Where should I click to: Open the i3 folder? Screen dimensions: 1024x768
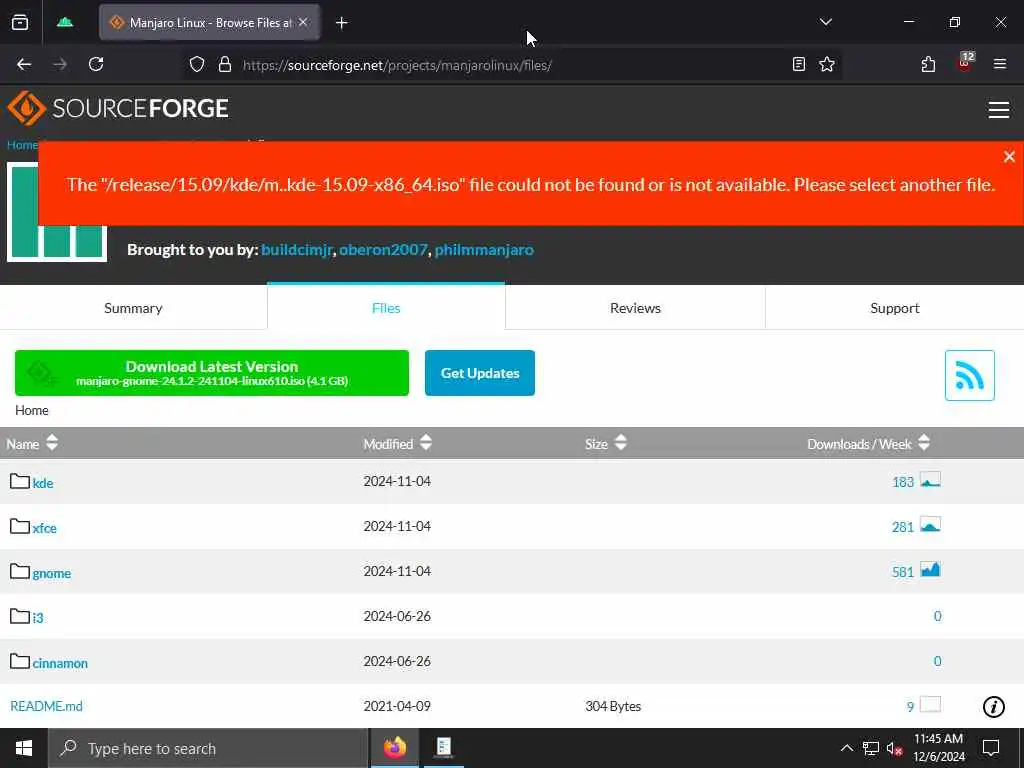[38, 618]
